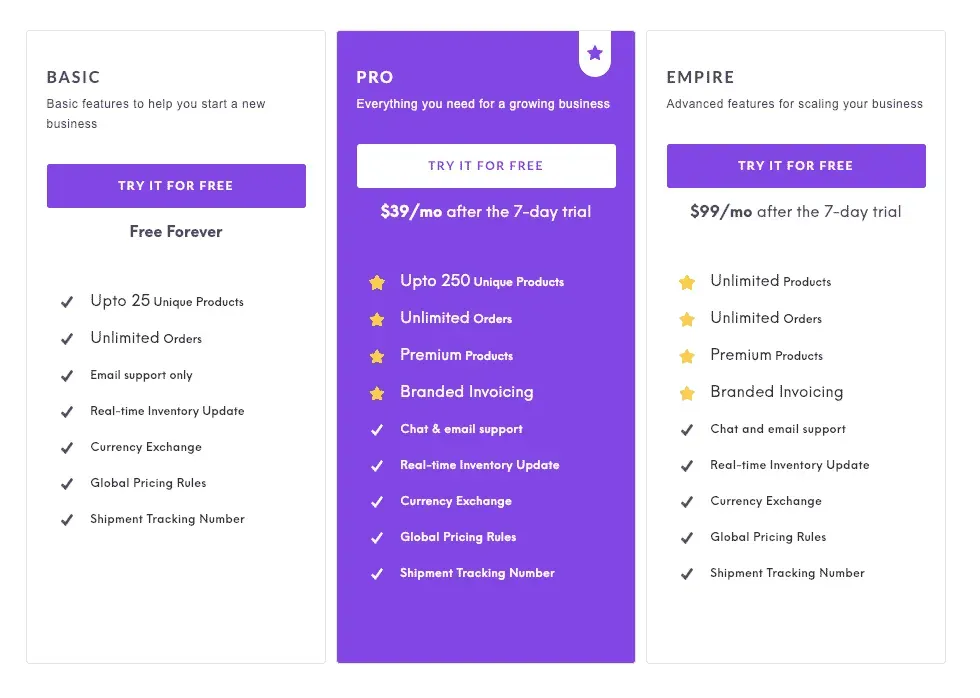
Task: Click checkmark next to Email support only
Action: (x=67, y=376)
